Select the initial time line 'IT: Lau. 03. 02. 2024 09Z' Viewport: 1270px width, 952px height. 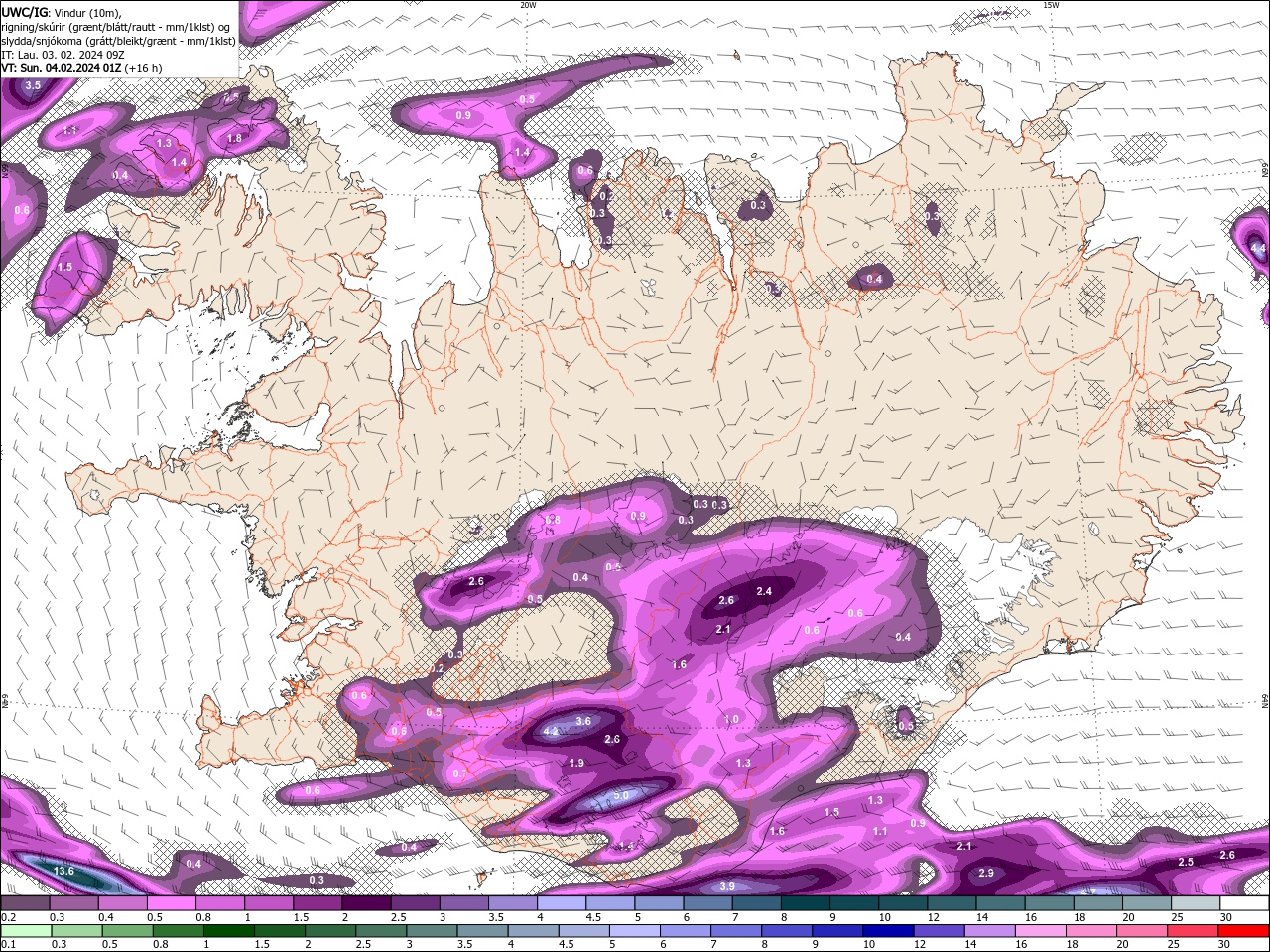(63, 55)
